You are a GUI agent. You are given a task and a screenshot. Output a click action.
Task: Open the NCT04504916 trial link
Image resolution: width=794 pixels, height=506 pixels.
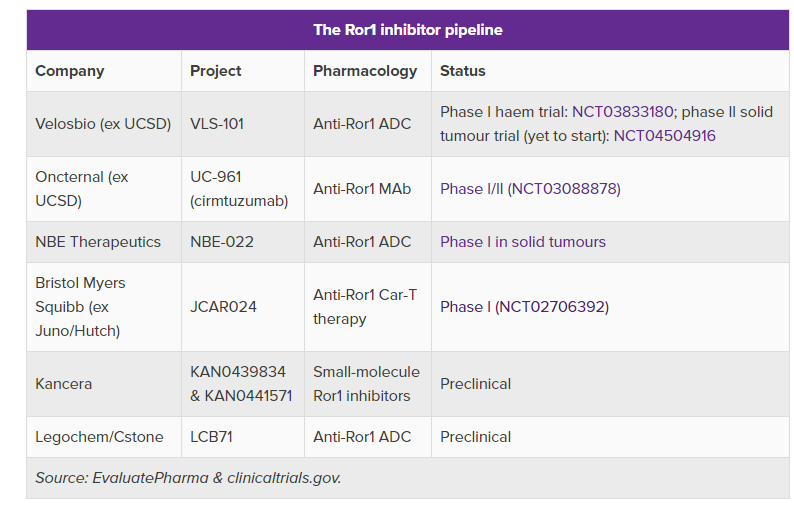pyautogui.click(x=664, y=136)
